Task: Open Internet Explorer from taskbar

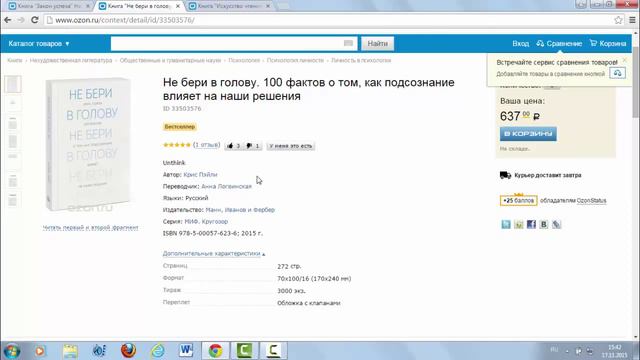Action: click(158, 351)
